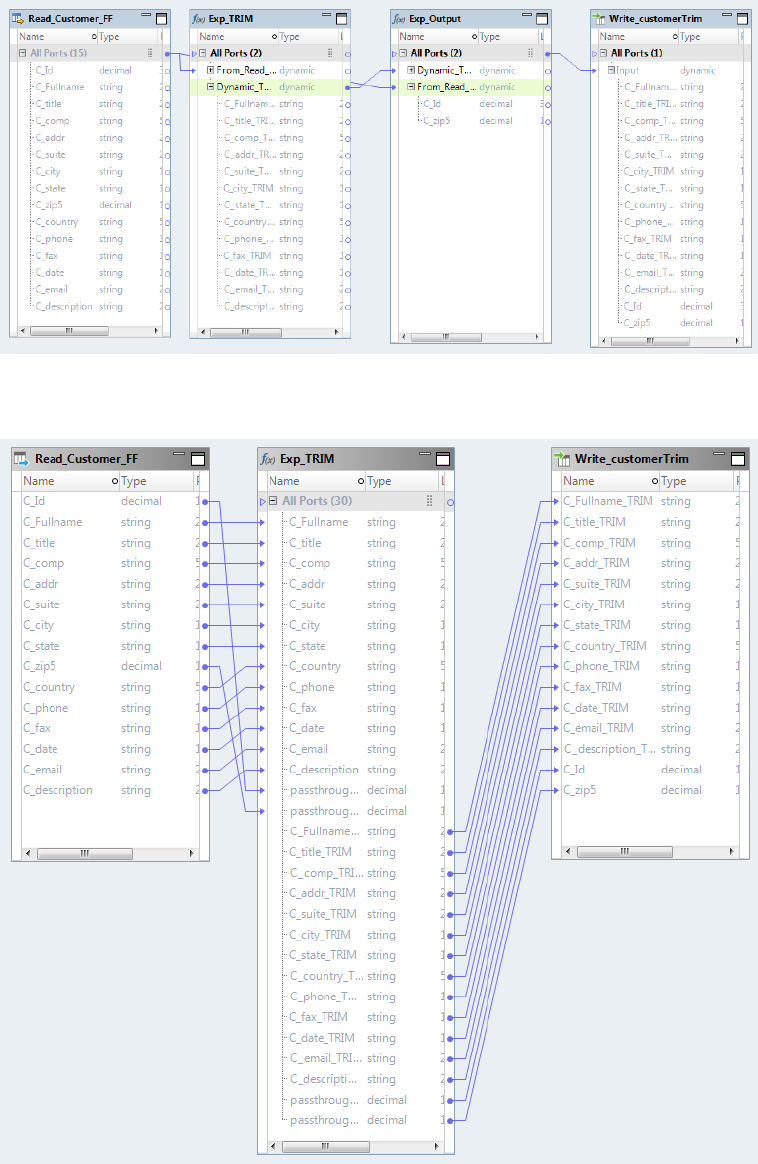Image resolution: width=758 pixels, height=1164 pixels.
Task: Collapse All Ports (2) in Exp_Output
Action: (x=403, y=53)
